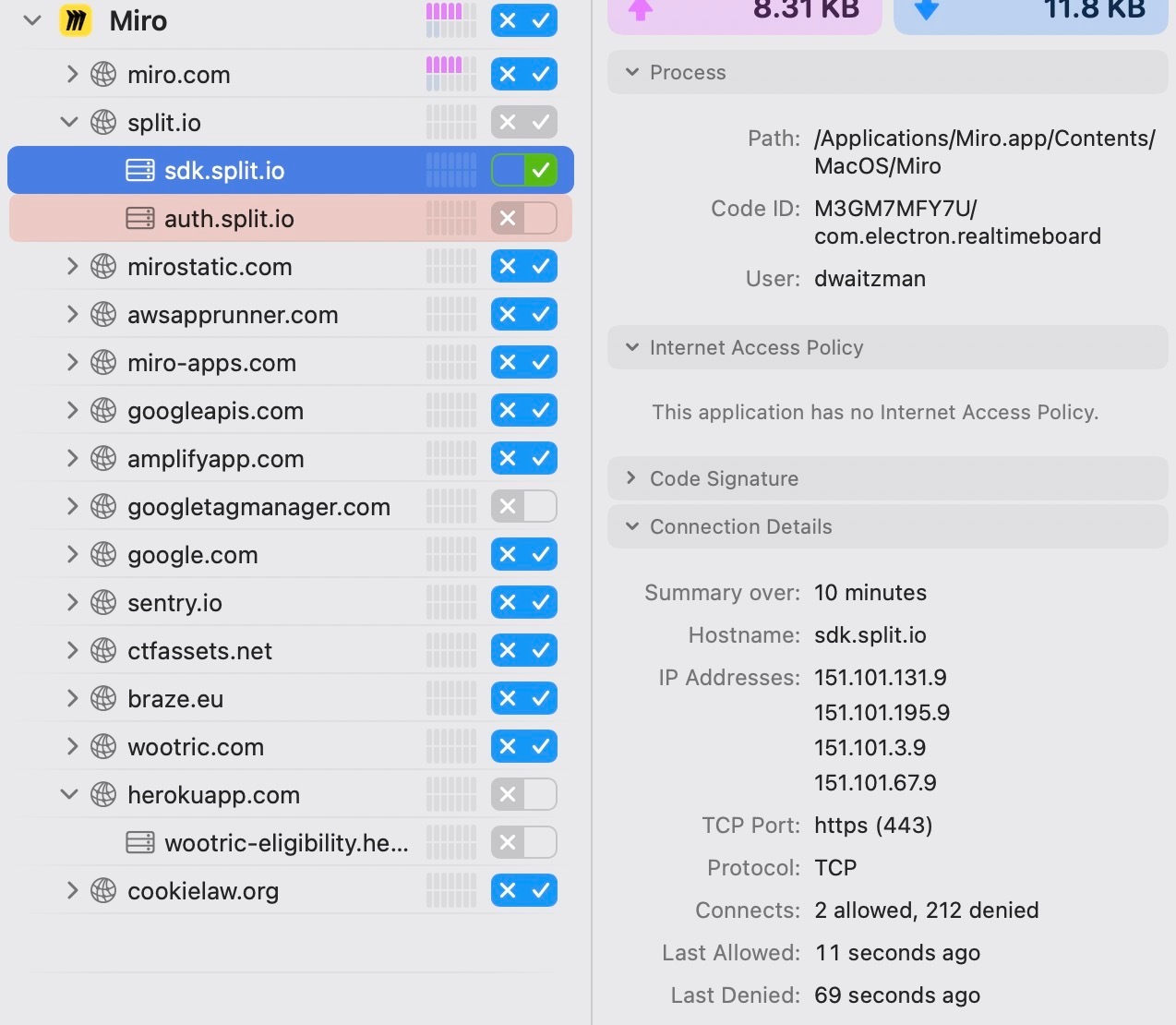Toggle the rule switch for sentry.io
This screenshot has width=1176, height=1025.
(x=524, y=602)
